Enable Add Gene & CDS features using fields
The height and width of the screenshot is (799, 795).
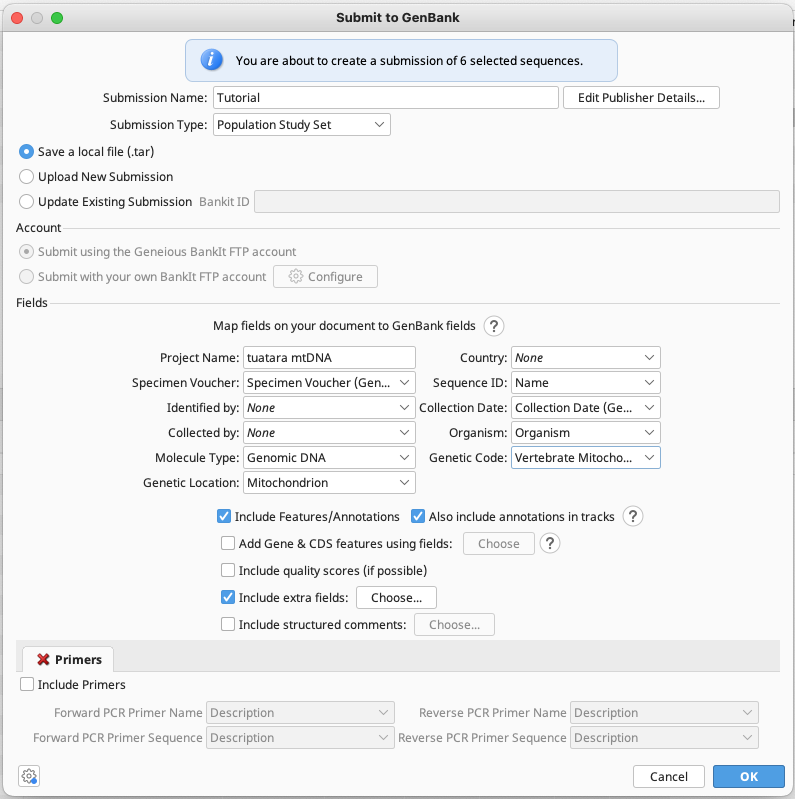[228, 544]
